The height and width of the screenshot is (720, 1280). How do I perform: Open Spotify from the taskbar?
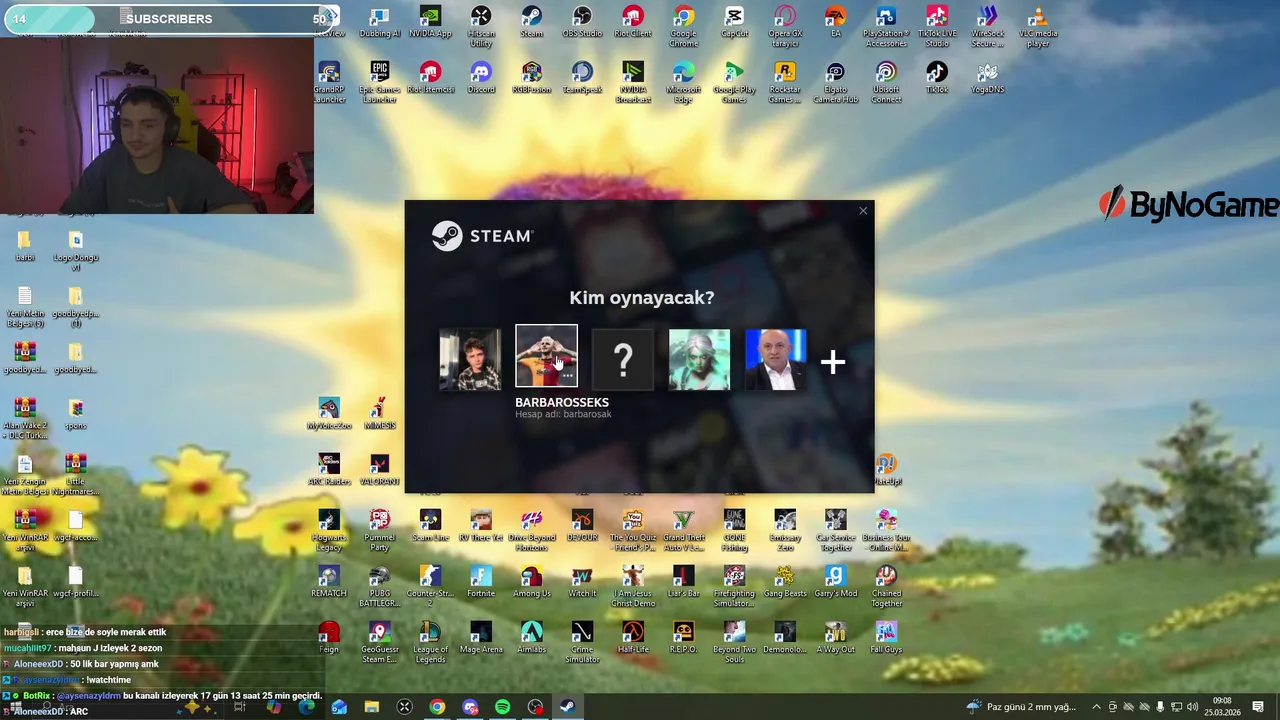pyautogui.click(x=502, y=707)
